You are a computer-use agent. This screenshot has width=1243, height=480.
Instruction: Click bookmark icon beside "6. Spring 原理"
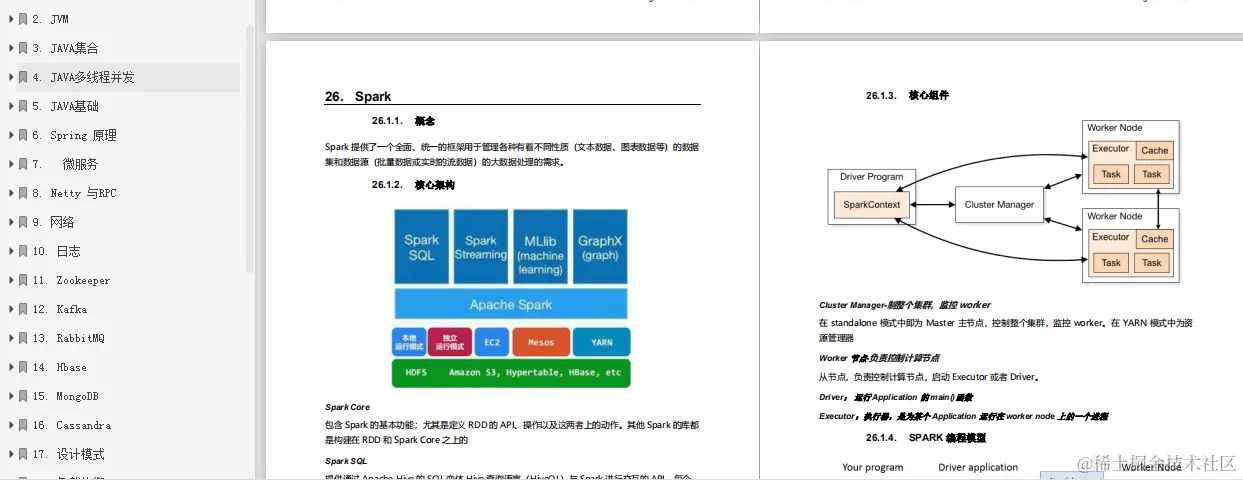point(23,135)
